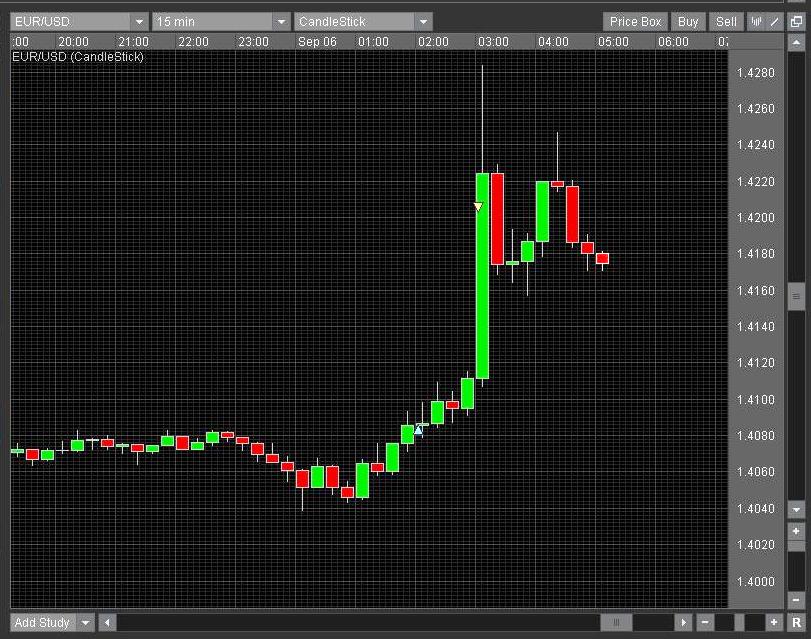The height and width of the screenshot is (639, 811).
Task: Open the CandleStick chart type dropdown
Action: point(423,21)
